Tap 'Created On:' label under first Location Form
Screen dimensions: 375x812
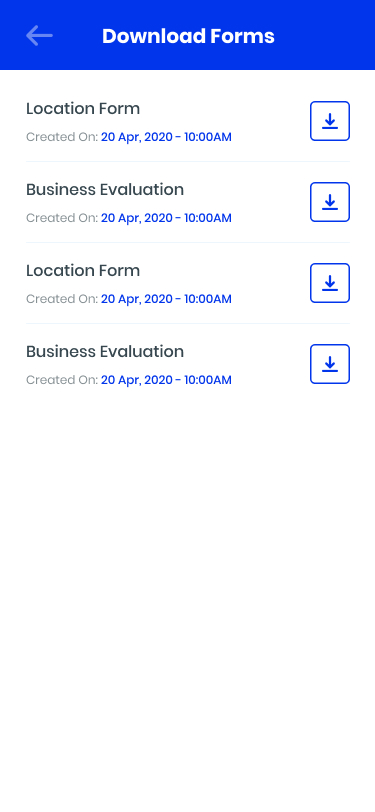click(x=62, y=137)
